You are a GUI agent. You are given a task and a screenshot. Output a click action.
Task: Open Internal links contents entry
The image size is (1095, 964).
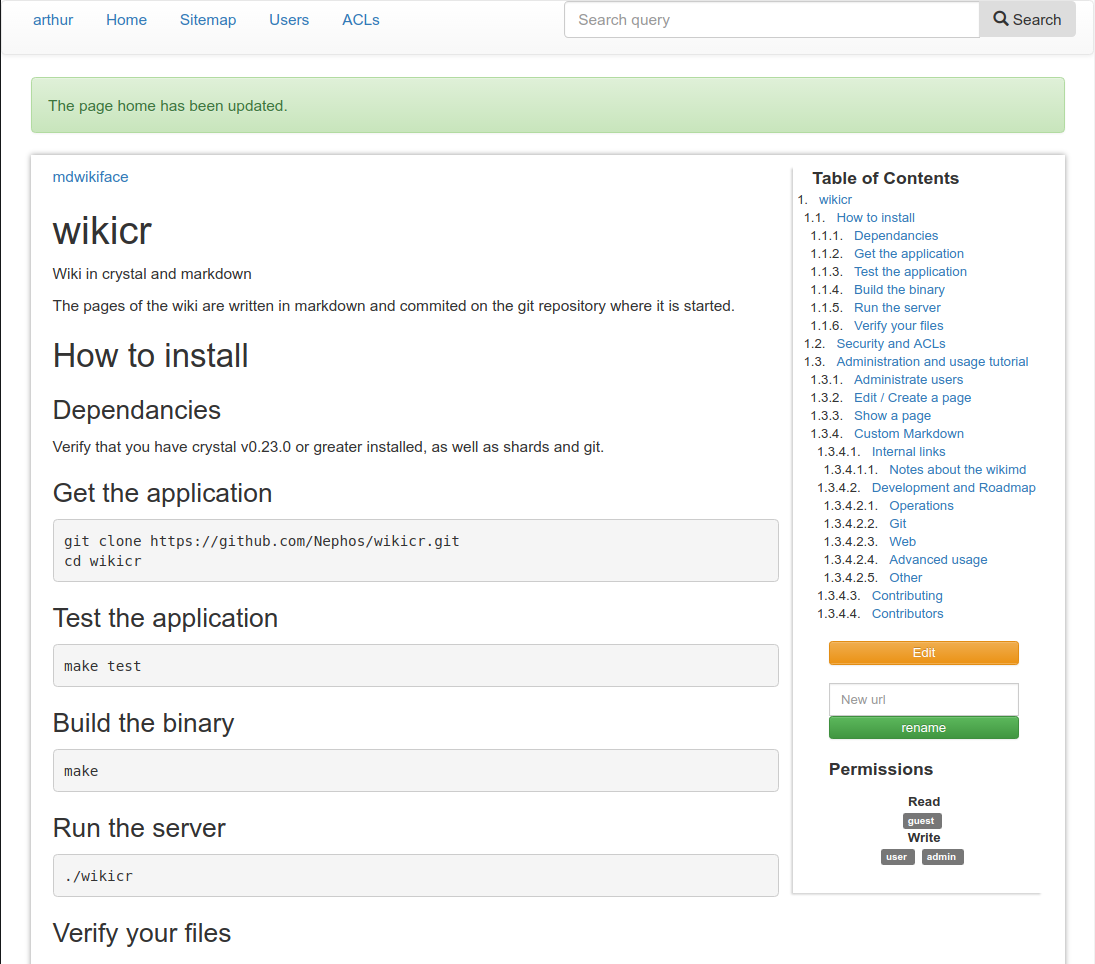[909, 451]
